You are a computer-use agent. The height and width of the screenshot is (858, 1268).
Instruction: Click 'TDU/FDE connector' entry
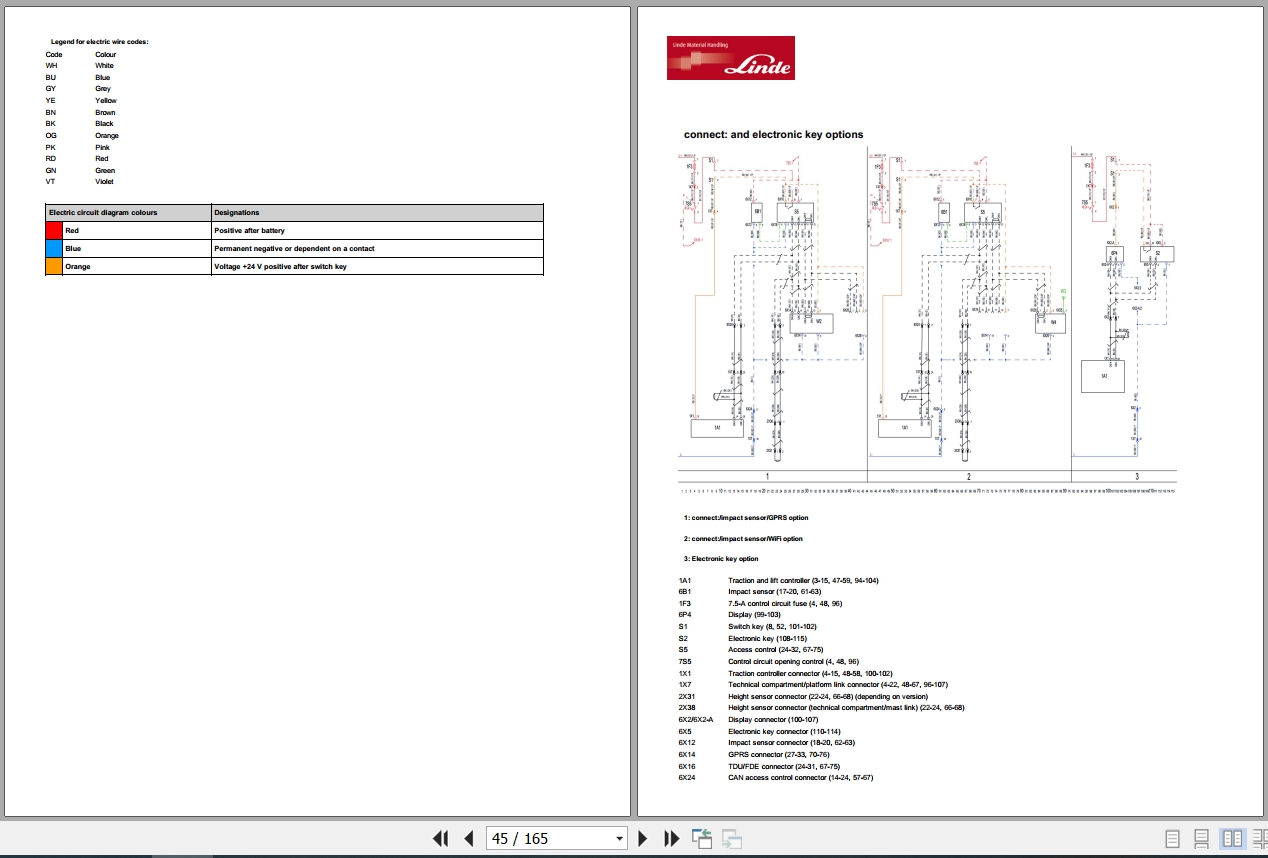coord(784,766)
